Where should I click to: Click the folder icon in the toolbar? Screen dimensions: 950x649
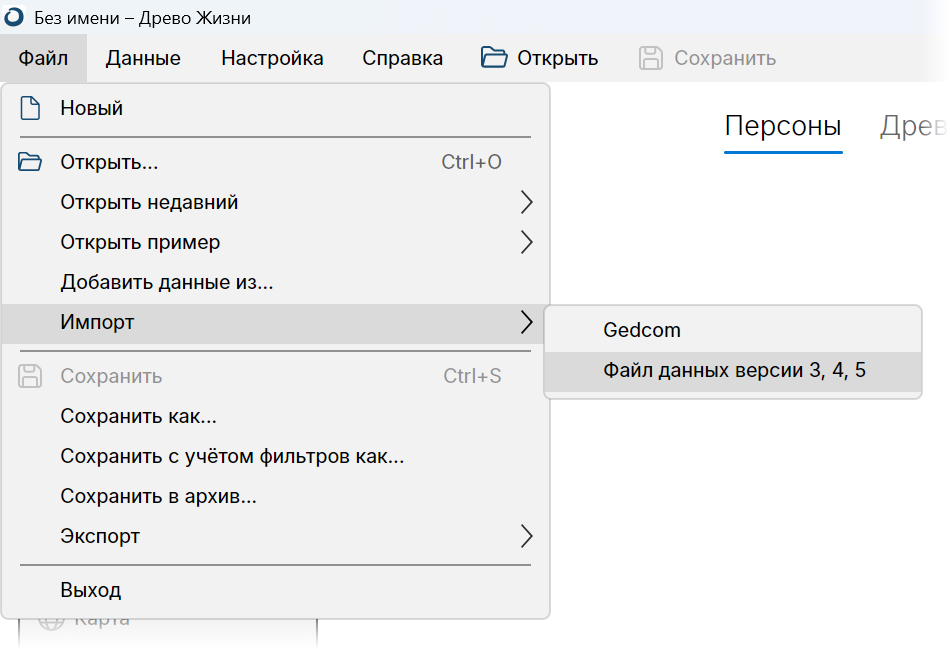pyautogui.click(x=494, y=58)
